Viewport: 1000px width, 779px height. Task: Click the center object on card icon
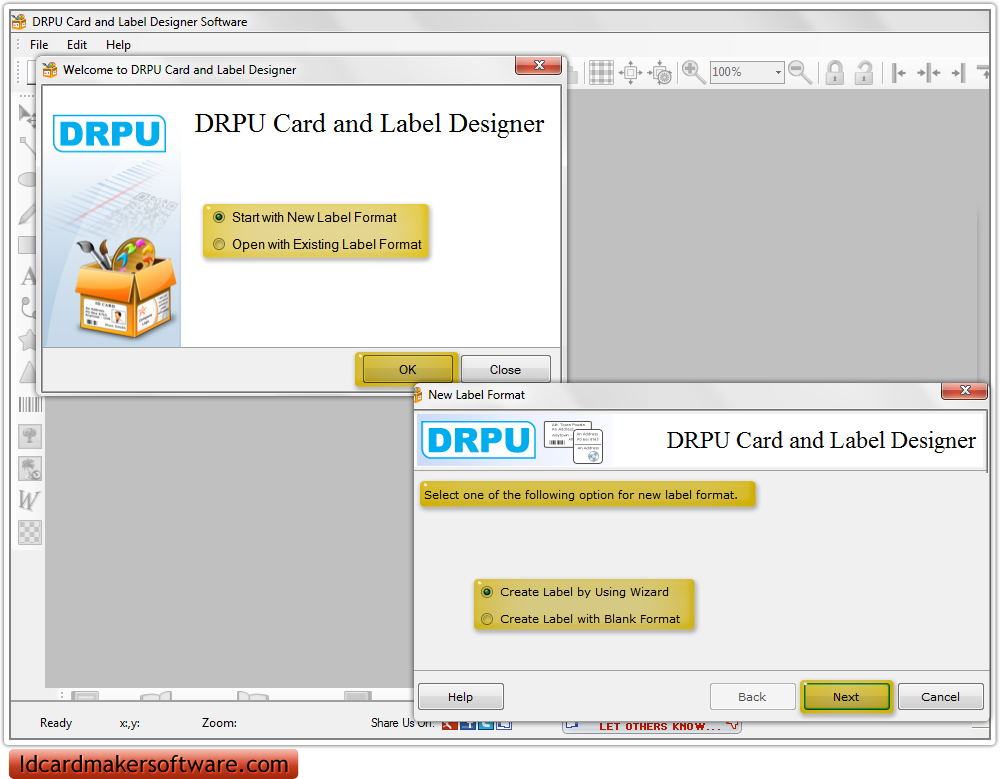pos(630,72)
